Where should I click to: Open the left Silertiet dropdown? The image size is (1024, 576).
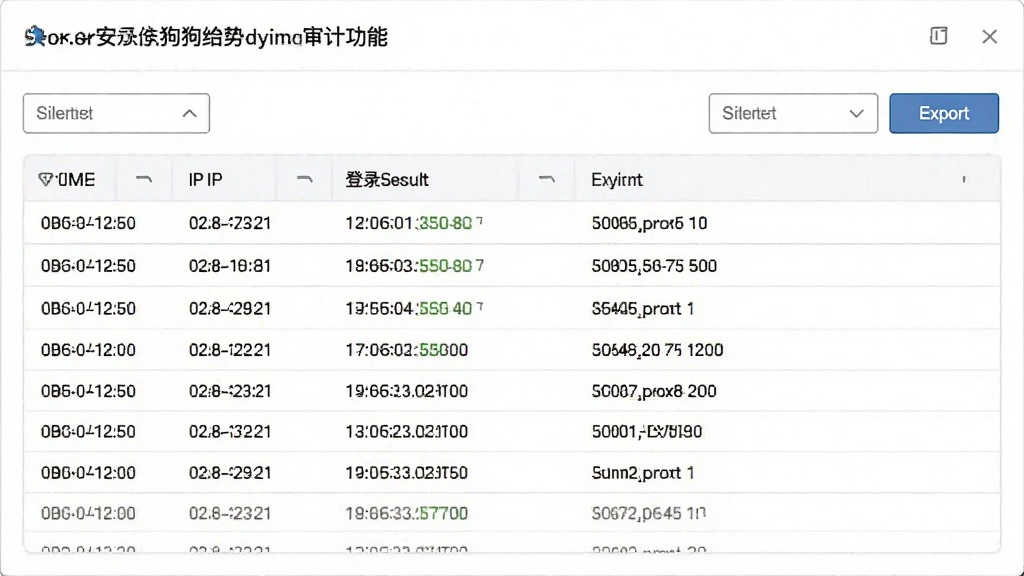click(116, 114)
